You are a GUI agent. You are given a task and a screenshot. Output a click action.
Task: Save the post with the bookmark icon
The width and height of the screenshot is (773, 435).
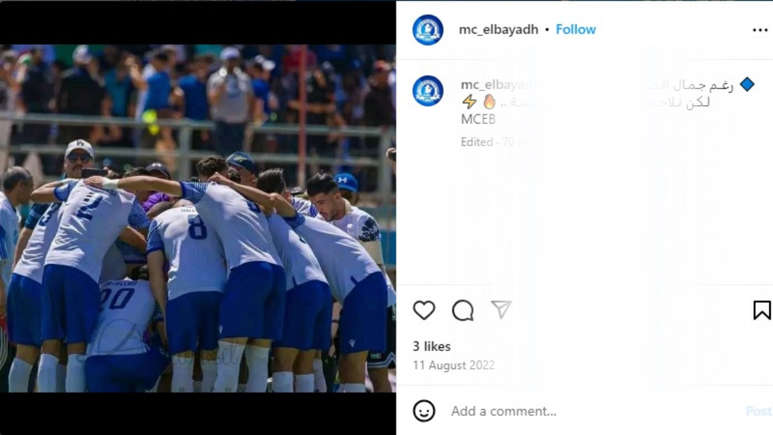(x=762, y=310)
